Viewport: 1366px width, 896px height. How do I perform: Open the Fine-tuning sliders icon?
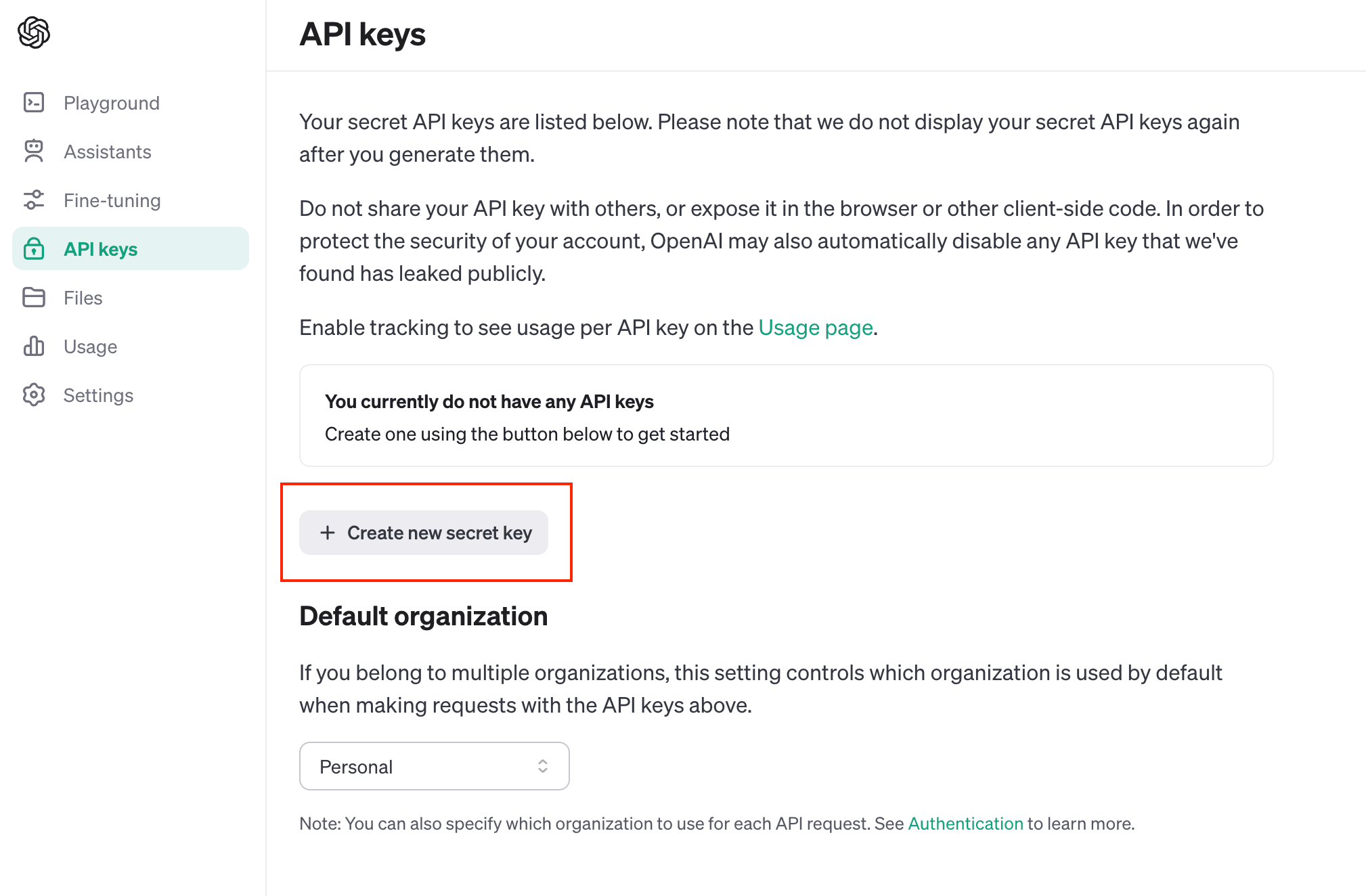tap(34, 200)
